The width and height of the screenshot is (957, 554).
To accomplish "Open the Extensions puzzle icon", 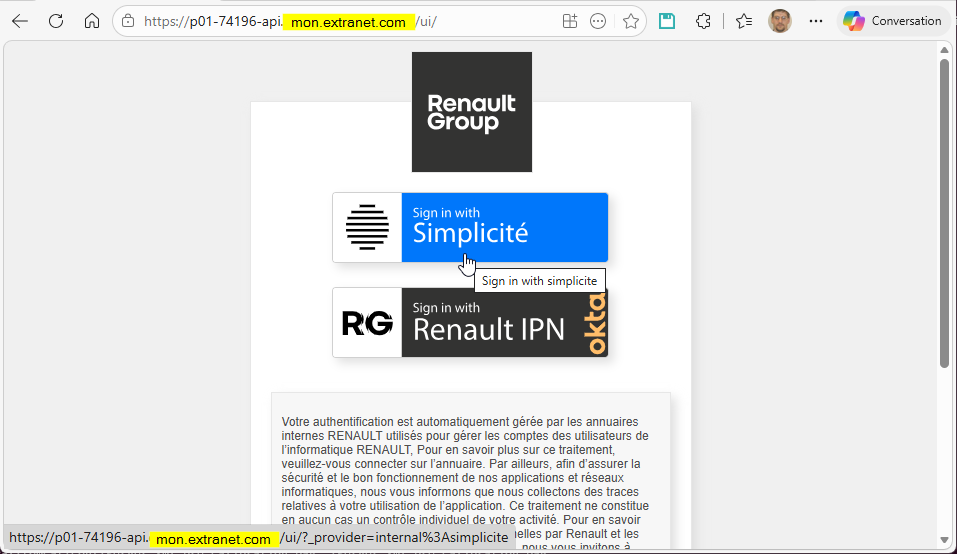I will tap(703, 21).
